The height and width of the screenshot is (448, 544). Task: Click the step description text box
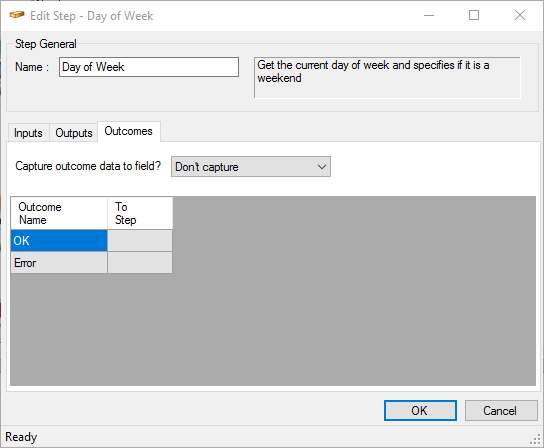(x=387, y=78)
